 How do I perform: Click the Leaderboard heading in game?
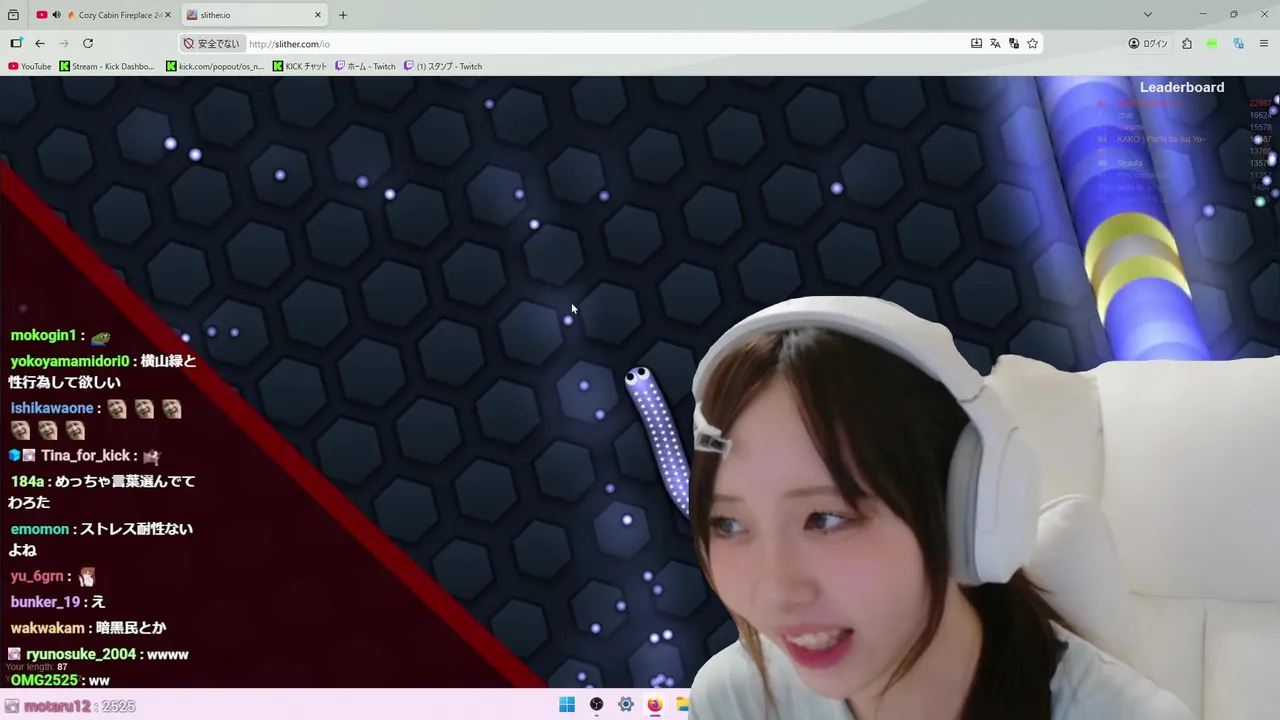point(1182,87)
